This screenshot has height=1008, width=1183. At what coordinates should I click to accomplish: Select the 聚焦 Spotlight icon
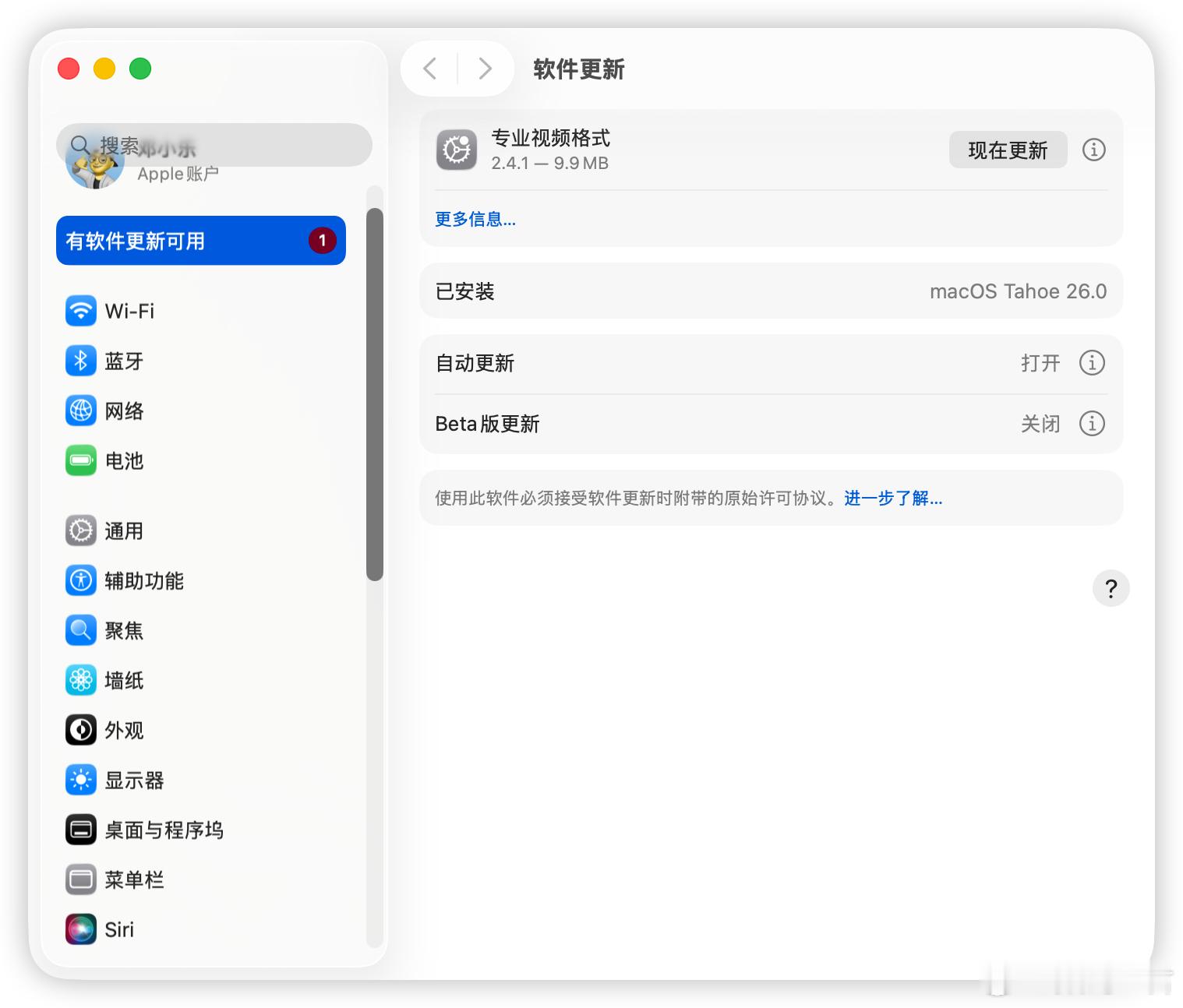[81, 630]
